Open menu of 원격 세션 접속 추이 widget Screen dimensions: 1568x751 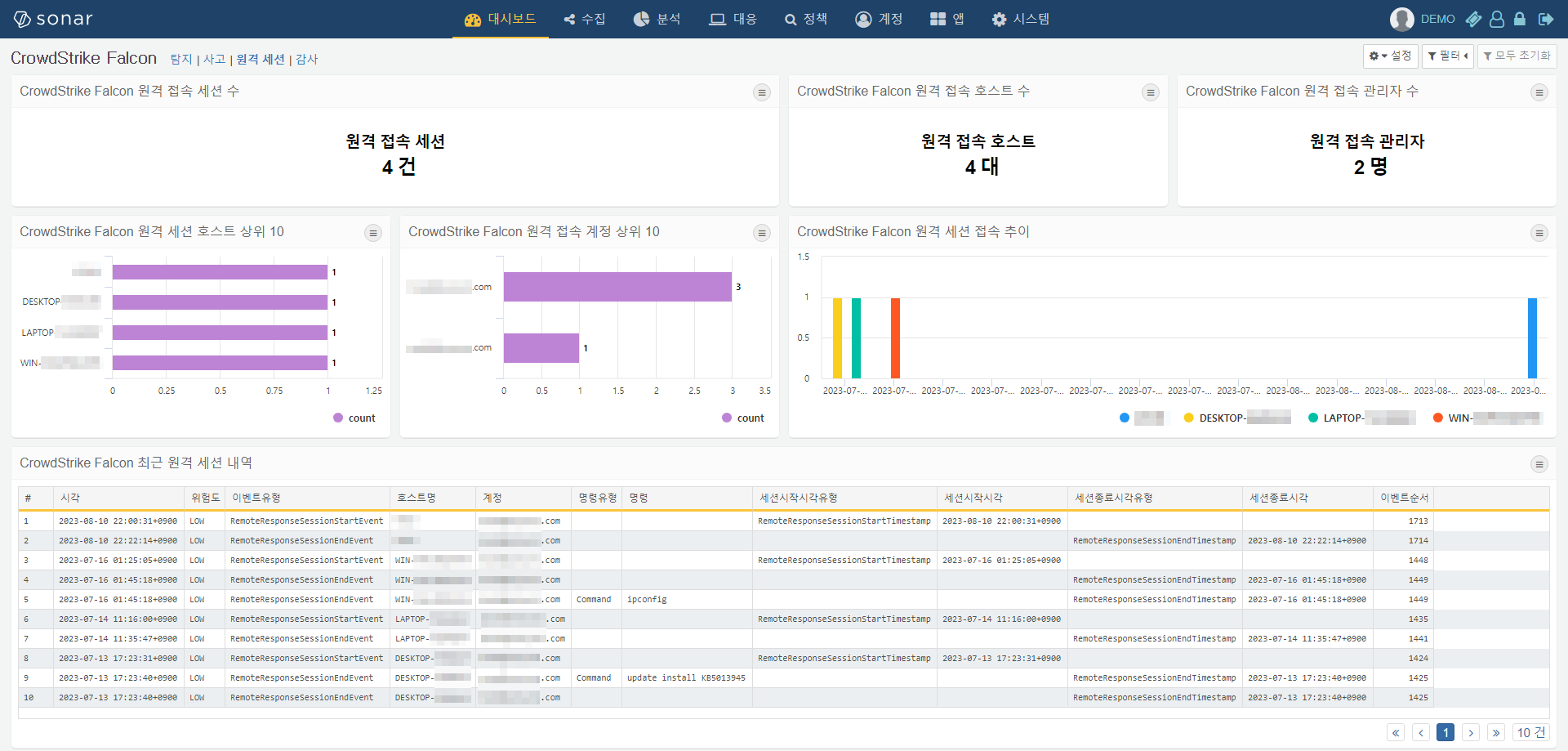coord(1539,233)
